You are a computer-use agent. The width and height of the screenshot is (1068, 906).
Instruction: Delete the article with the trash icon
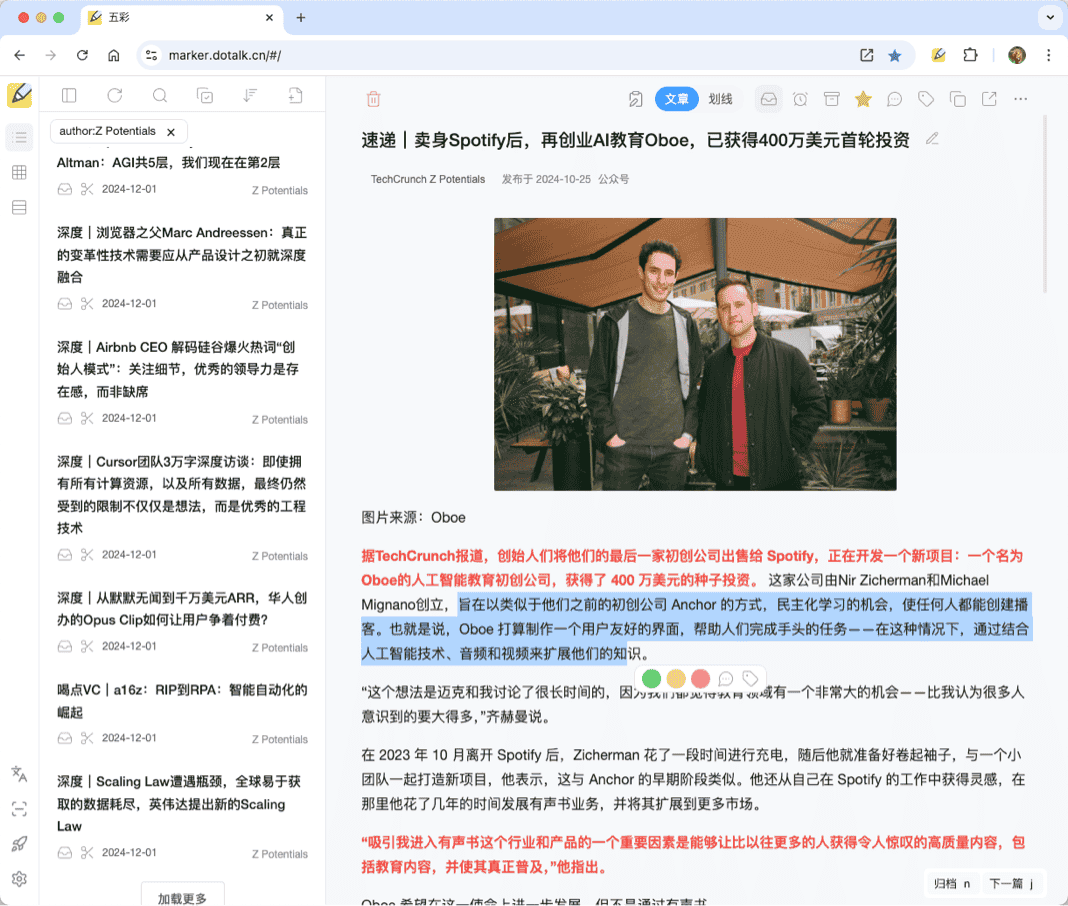pyautogui.click(x=373, y=99)
